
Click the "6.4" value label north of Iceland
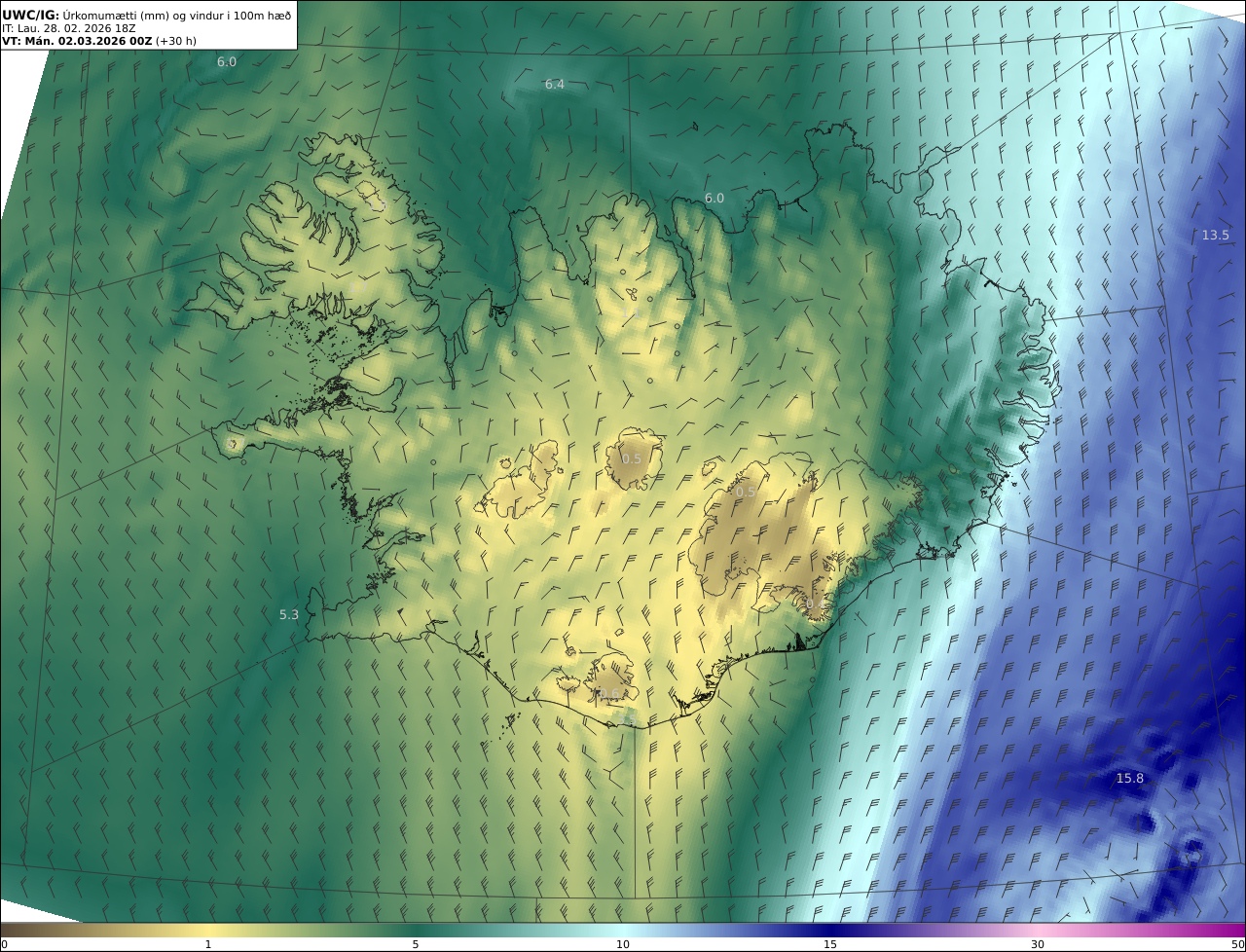pos(554,85)
